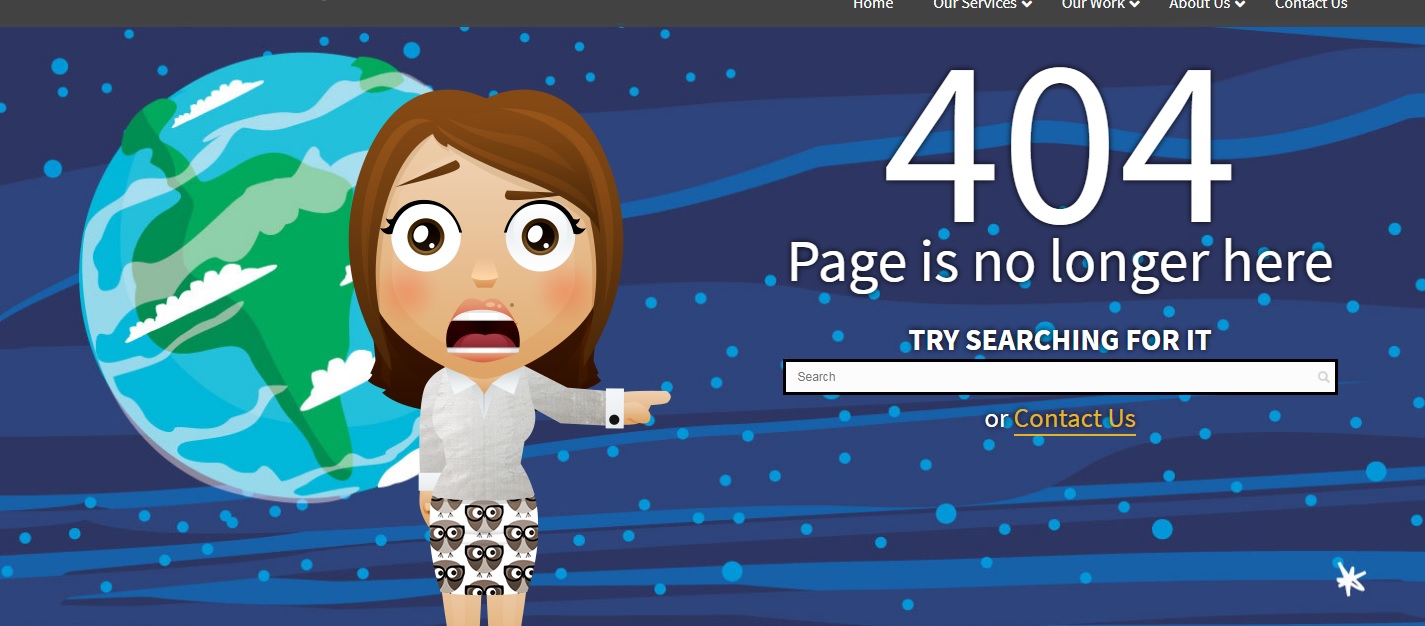Click the white asterisk icon
1425x626 pixels.
click(1351, 578)
